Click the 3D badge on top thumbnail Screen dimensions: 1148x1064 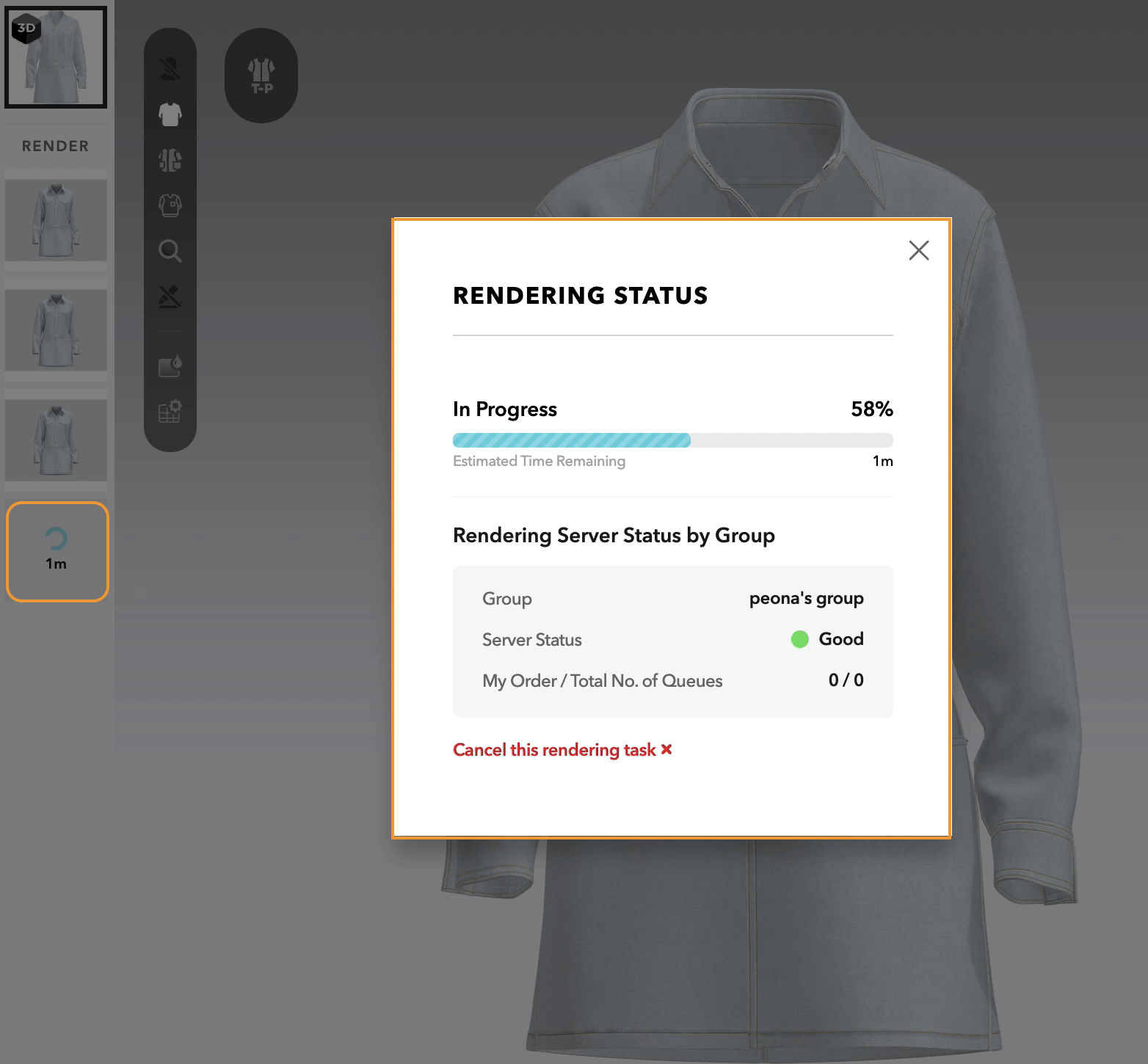26,29
